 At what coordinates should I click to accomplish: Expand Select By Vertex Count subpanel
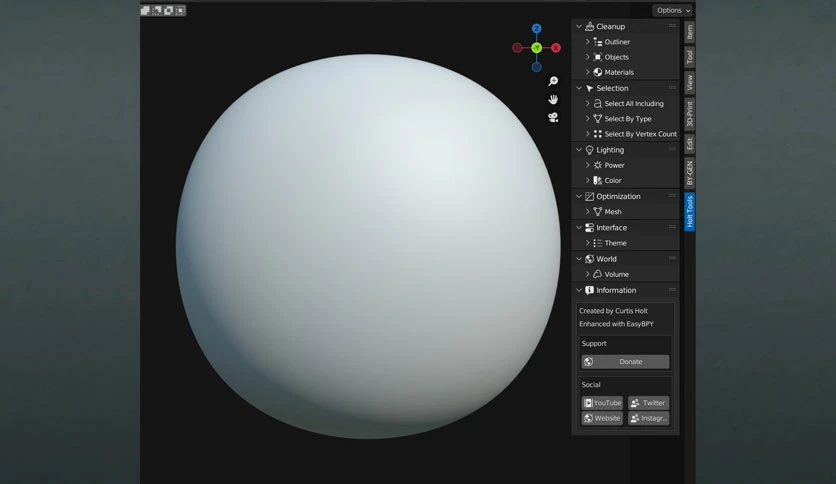point(588,134)
